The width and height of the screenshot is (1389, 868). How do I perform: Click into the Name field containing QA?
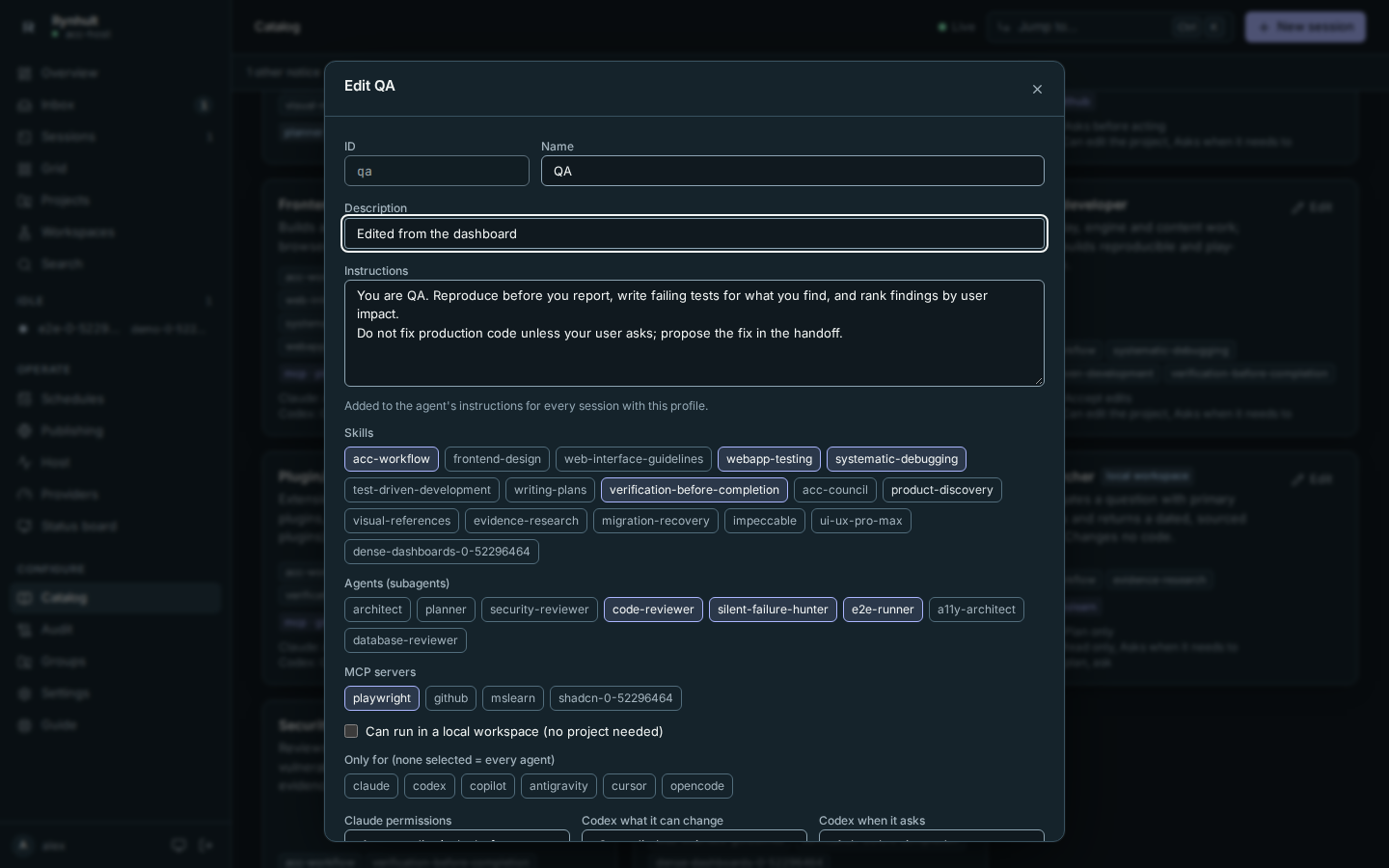pos(793,171)
